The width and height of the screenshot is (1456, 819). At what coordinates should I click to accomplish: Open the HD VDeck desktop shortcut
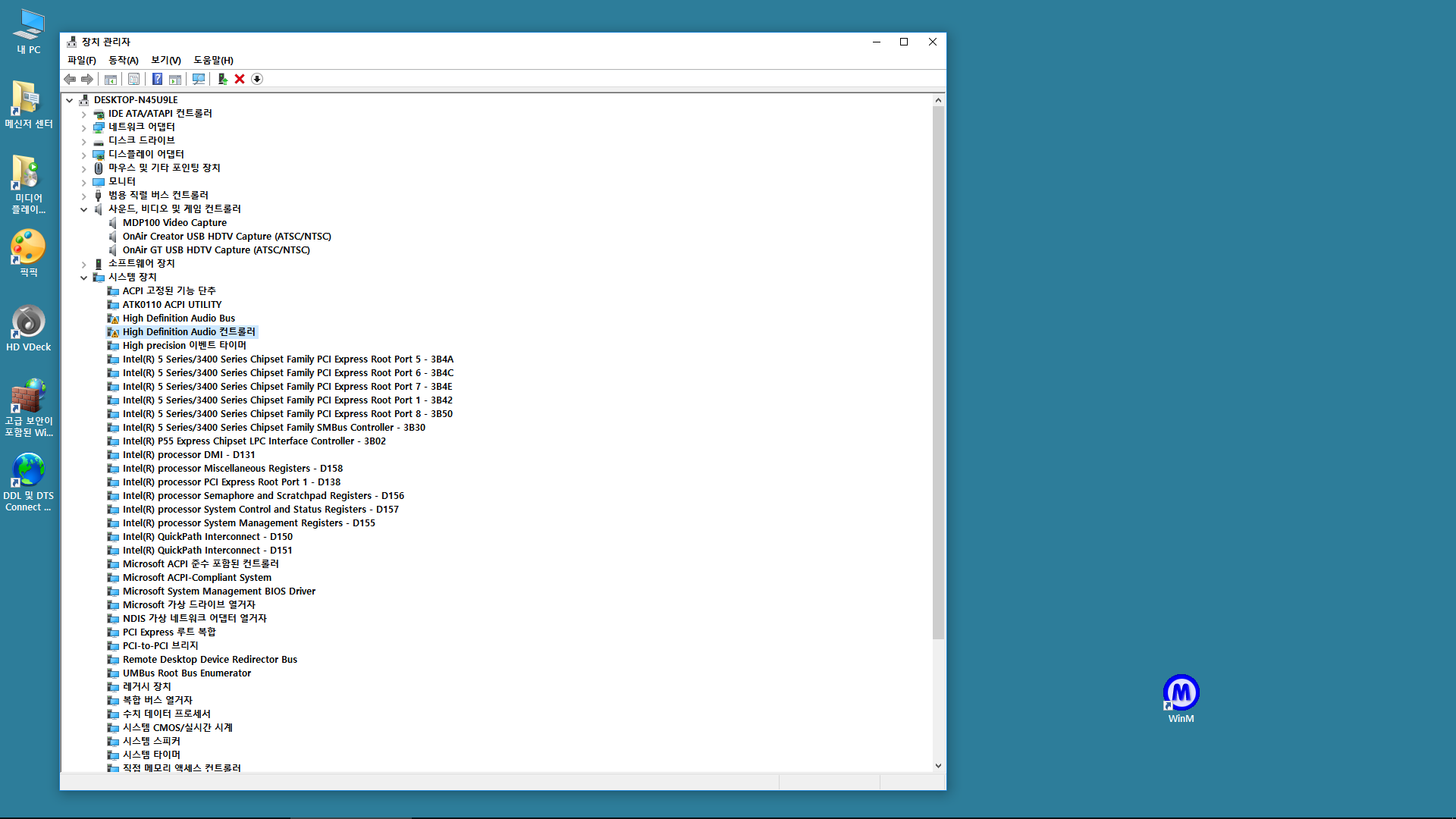point(29,328)
